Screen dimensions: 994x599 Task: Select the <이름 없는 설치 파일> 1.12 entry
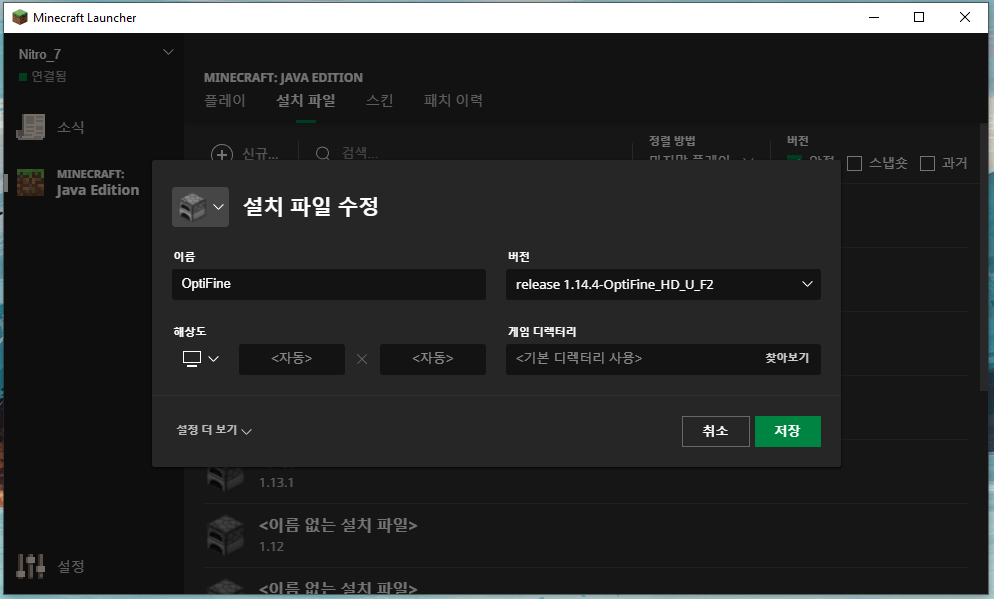pos(586,536)
